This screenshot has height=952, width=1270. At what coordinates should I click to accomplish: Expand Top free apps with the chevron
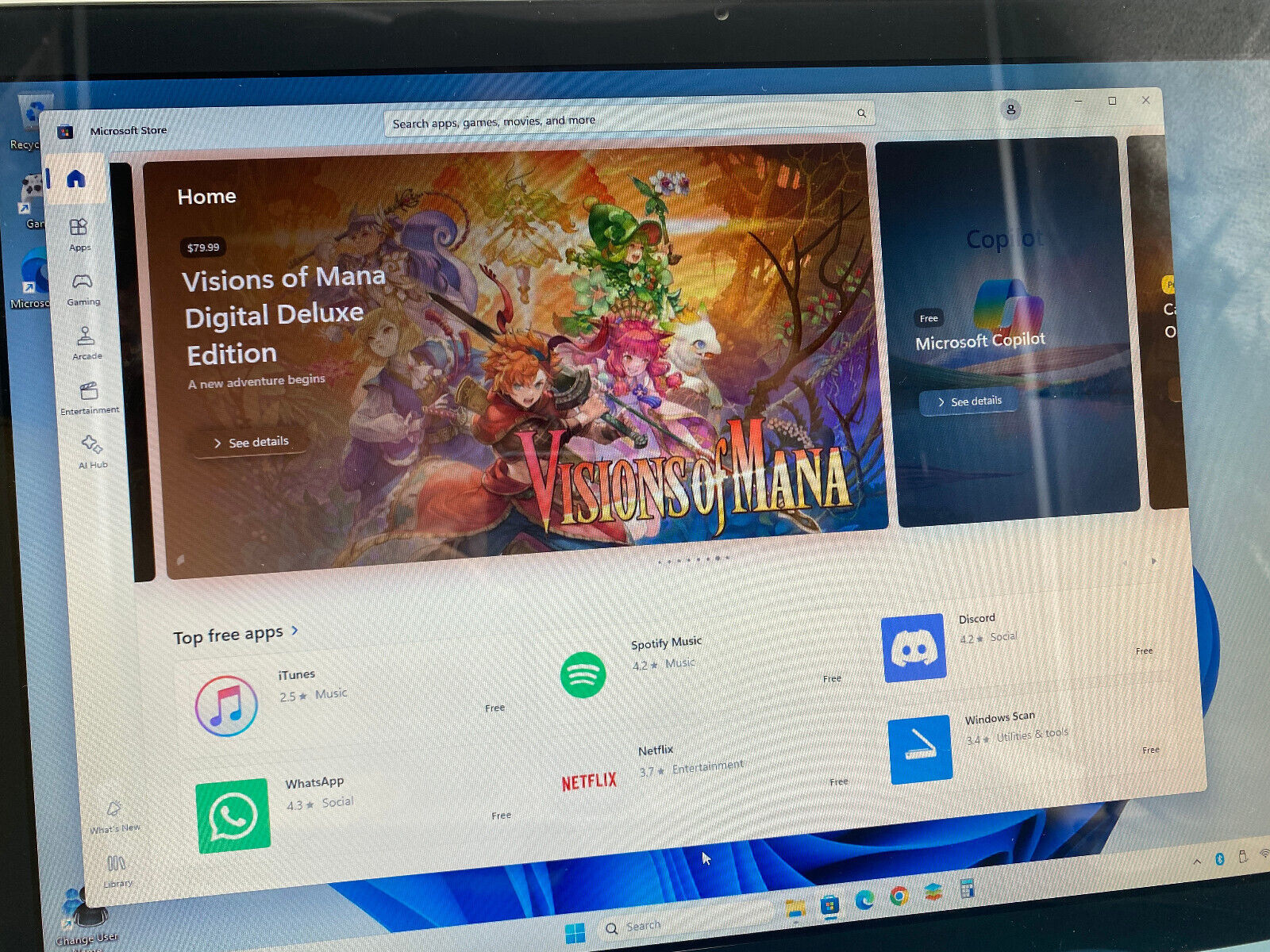(294, 630)
